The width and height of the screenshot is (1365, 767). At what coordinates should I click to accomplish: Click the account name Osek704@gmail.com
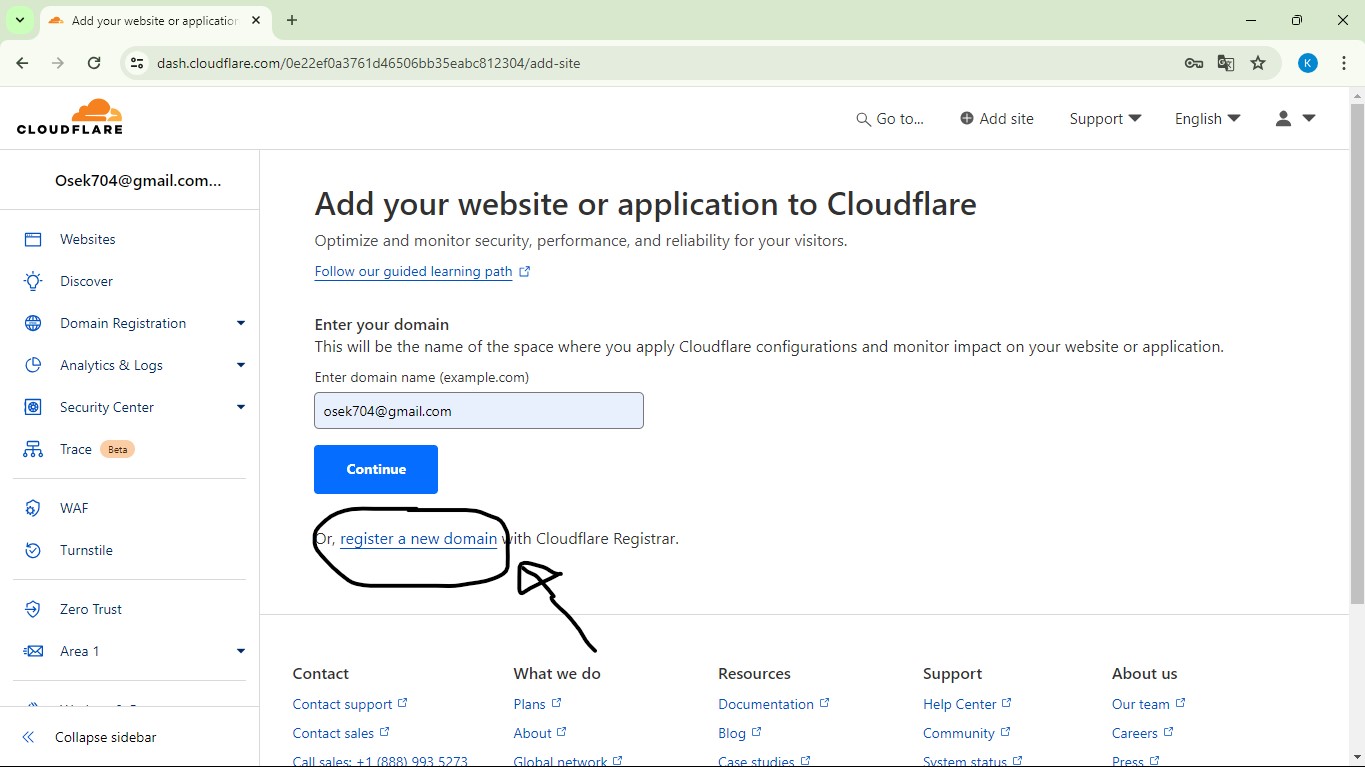point(138,180)
